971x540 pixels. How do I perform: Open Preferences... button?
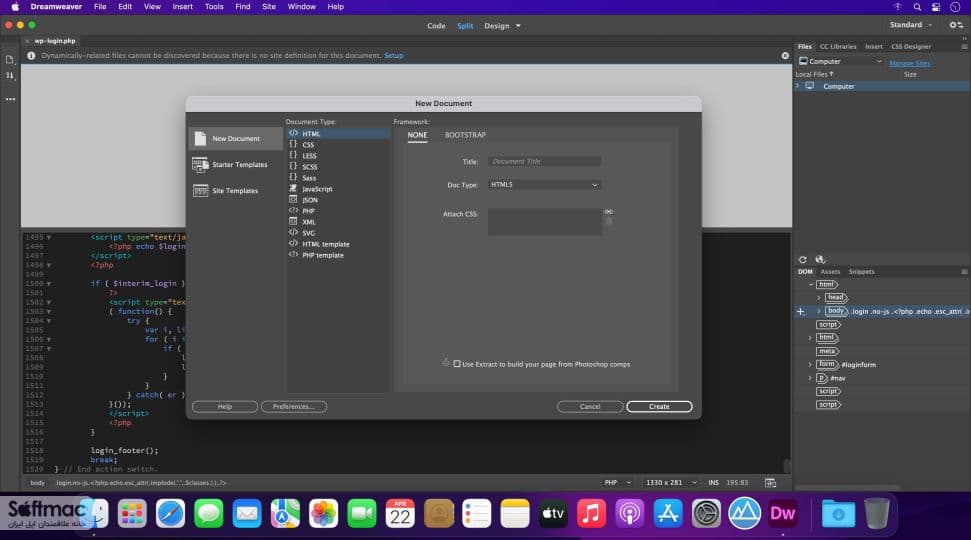294,407
